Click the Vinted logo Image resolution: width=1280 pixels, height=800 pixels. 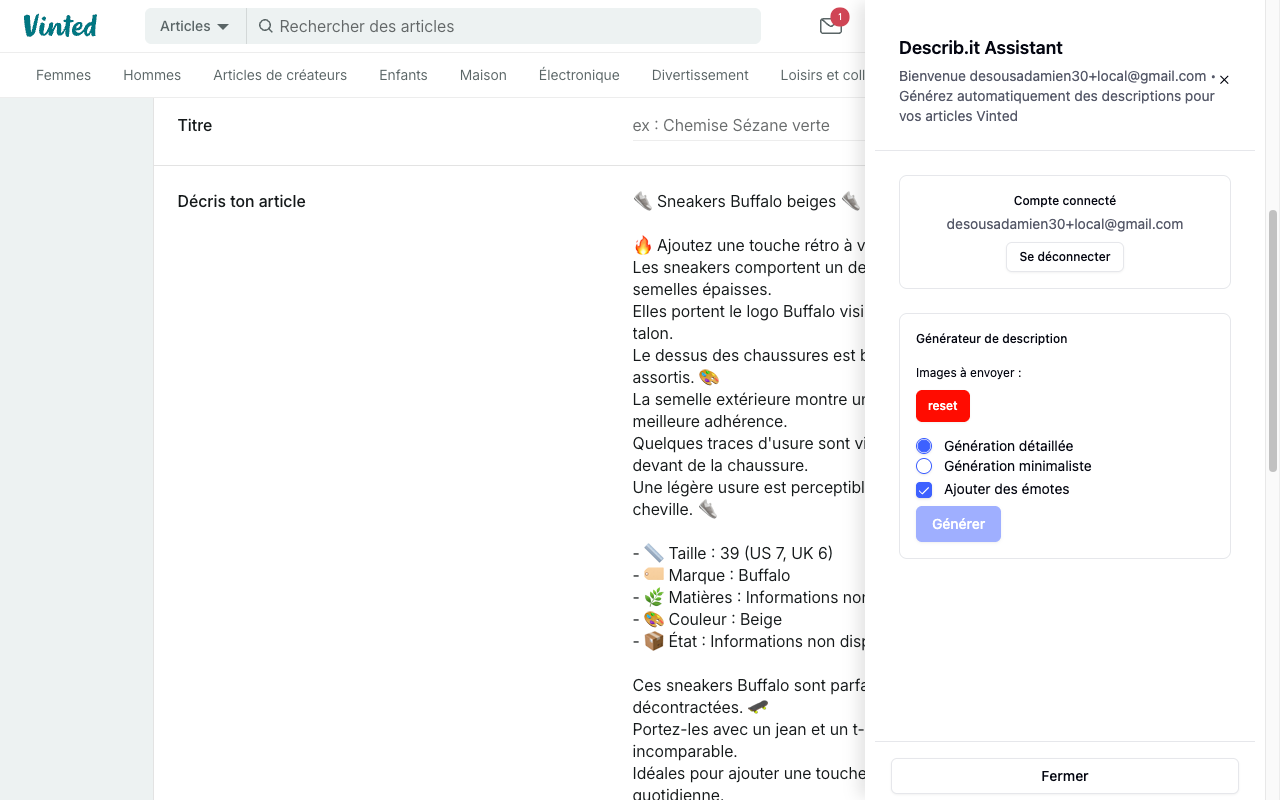[x=60, y=26]
